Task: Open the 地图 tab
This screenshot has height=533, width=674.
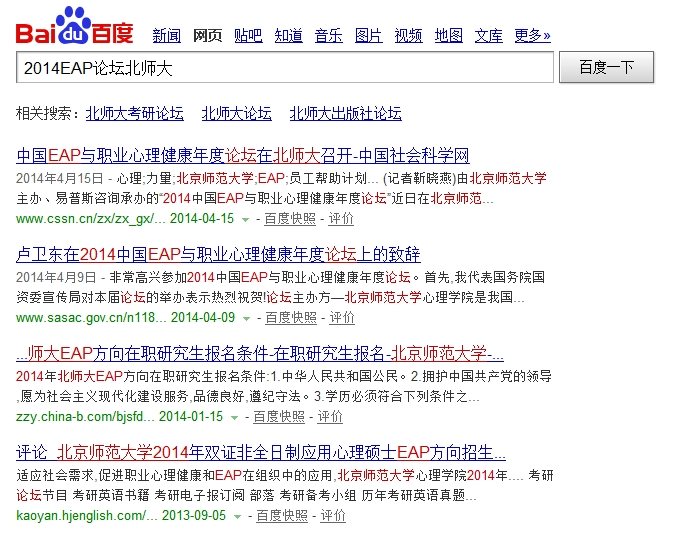Action: (449, 36)
